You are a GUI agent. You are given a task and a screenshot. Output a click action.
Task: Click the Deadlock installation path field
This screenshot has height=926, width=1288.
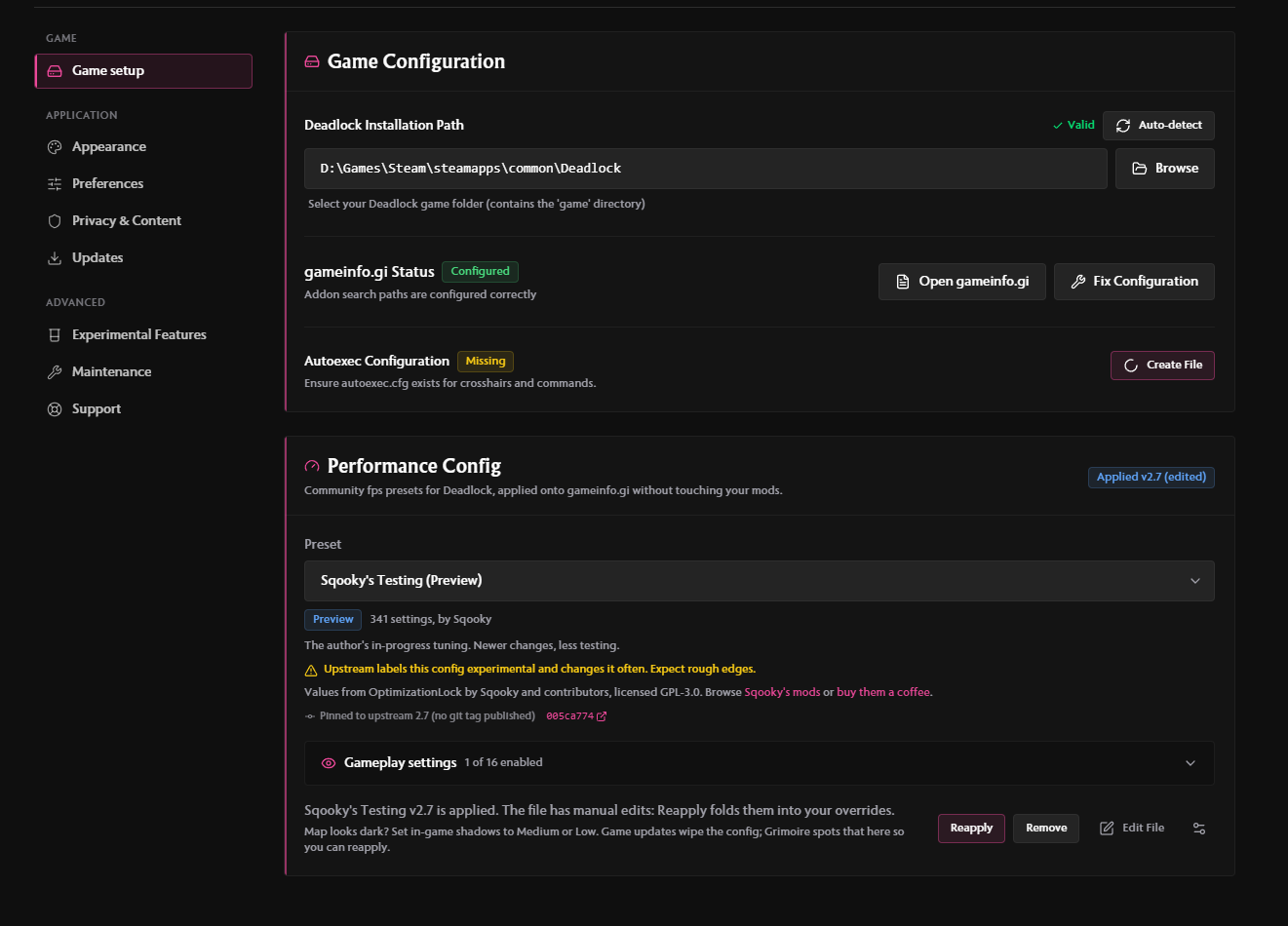tap(705, 169)
